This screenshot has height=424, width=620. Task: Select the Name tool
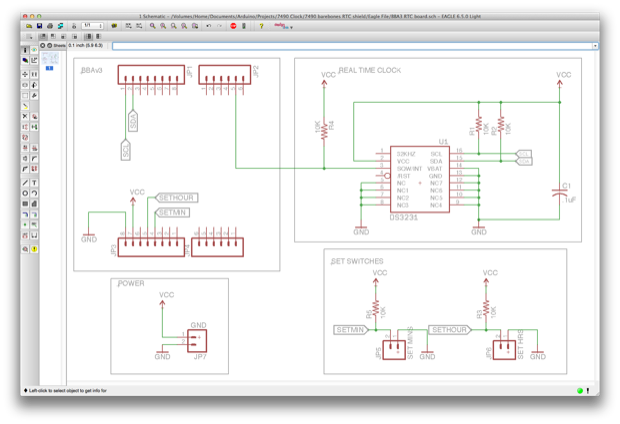[x=25, y=148]
